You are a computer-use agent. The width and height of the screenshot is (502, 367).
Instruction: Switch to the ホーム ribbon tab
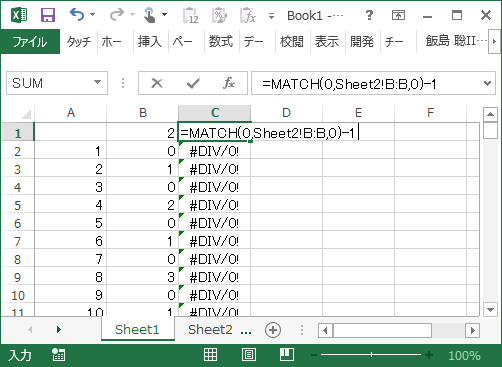coord(112,42)
